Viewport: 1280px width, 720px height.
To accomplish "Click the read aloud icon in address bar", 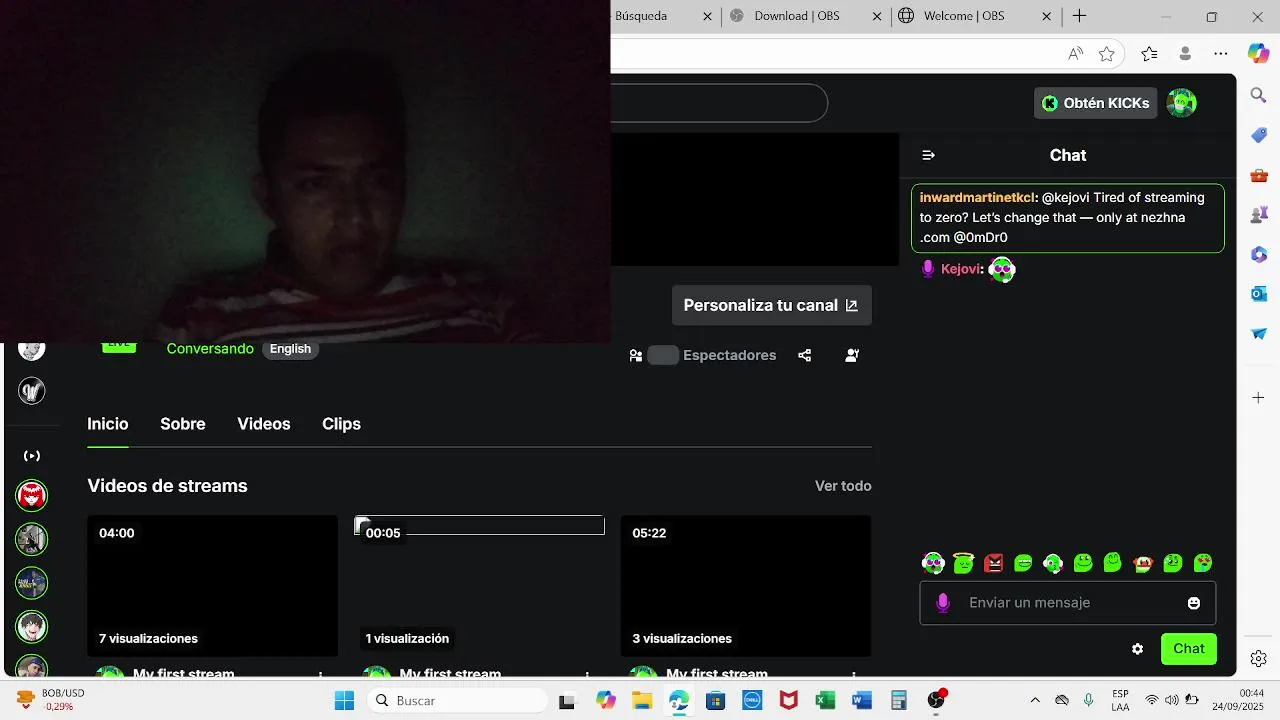I will point(1076,54).
